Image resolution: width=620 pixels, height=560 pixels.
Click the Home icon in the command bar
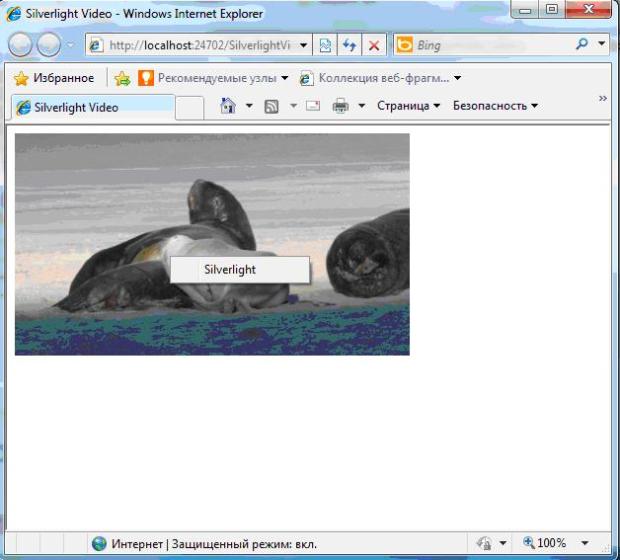(x=228, y=106)
